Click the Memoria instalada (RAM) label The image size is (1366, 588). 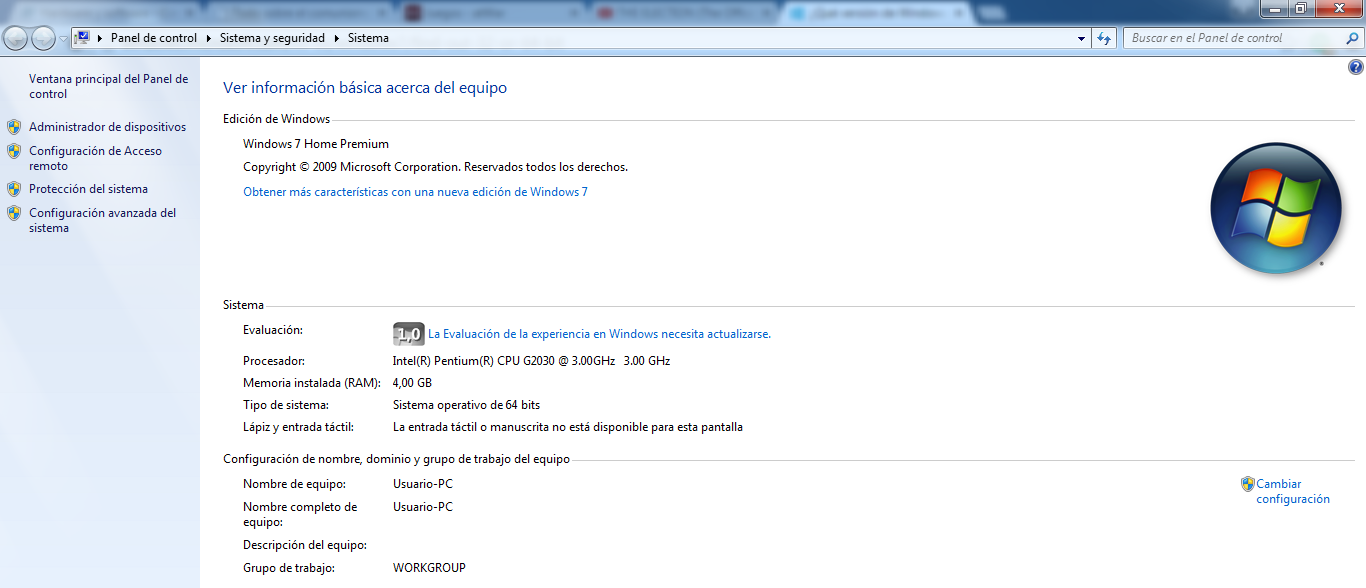pos(312,383)
